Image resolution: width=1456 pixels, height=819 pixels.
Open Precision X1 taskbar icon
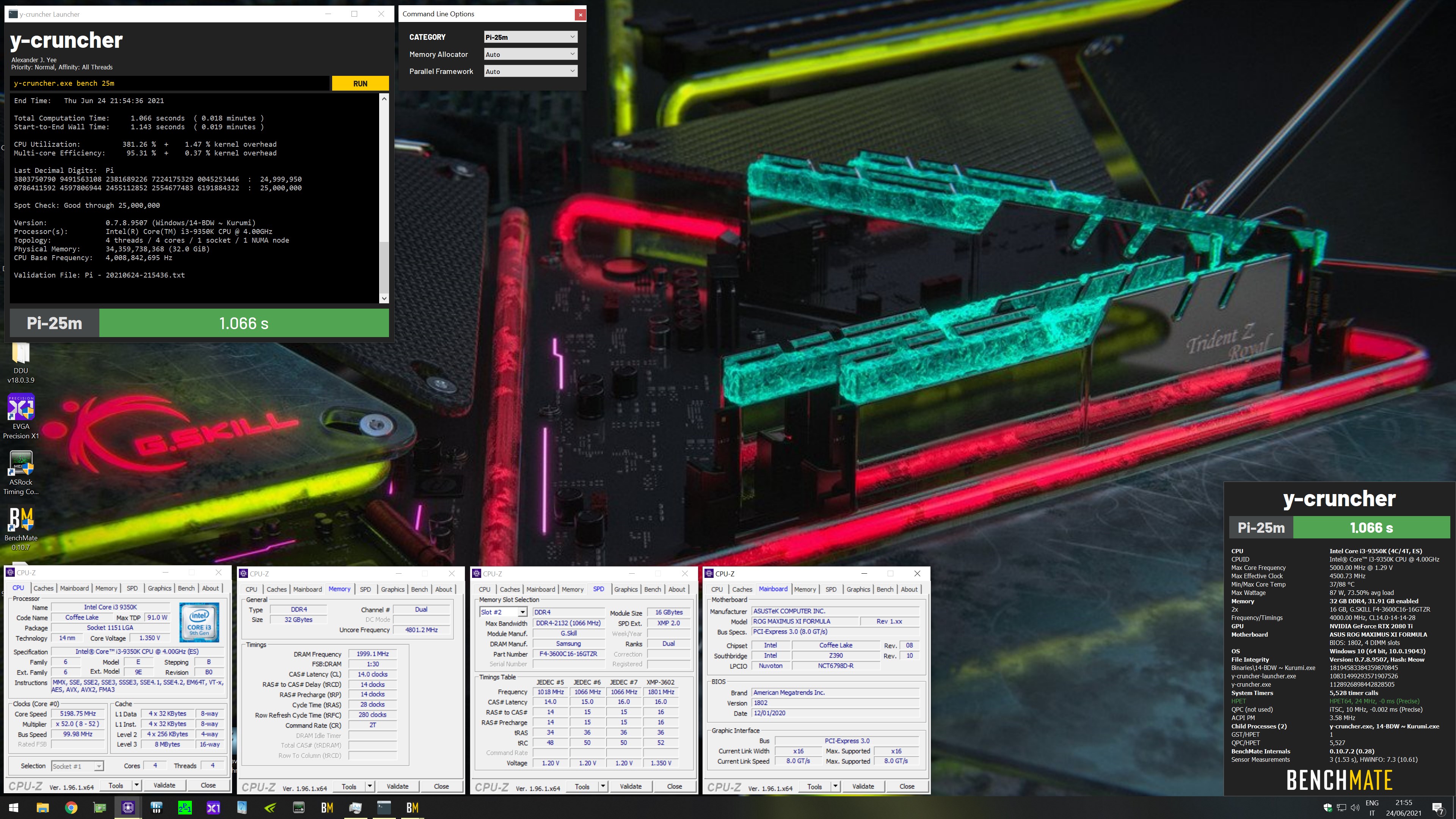213,808
